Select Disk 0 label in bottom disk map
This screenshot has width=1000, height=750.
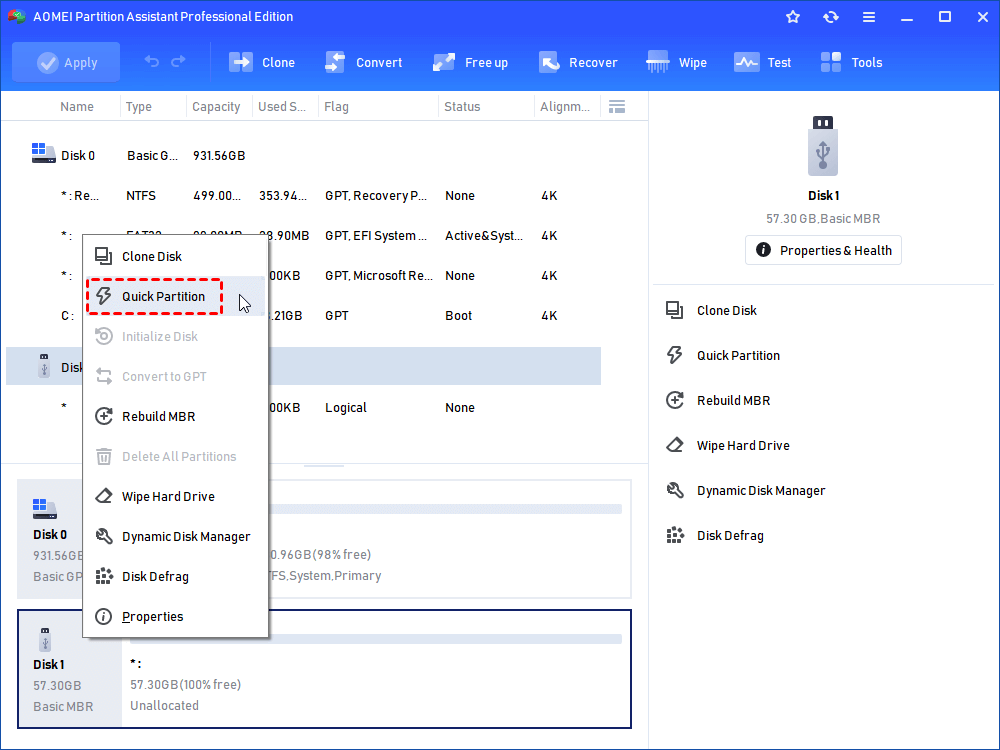[50, 534]
